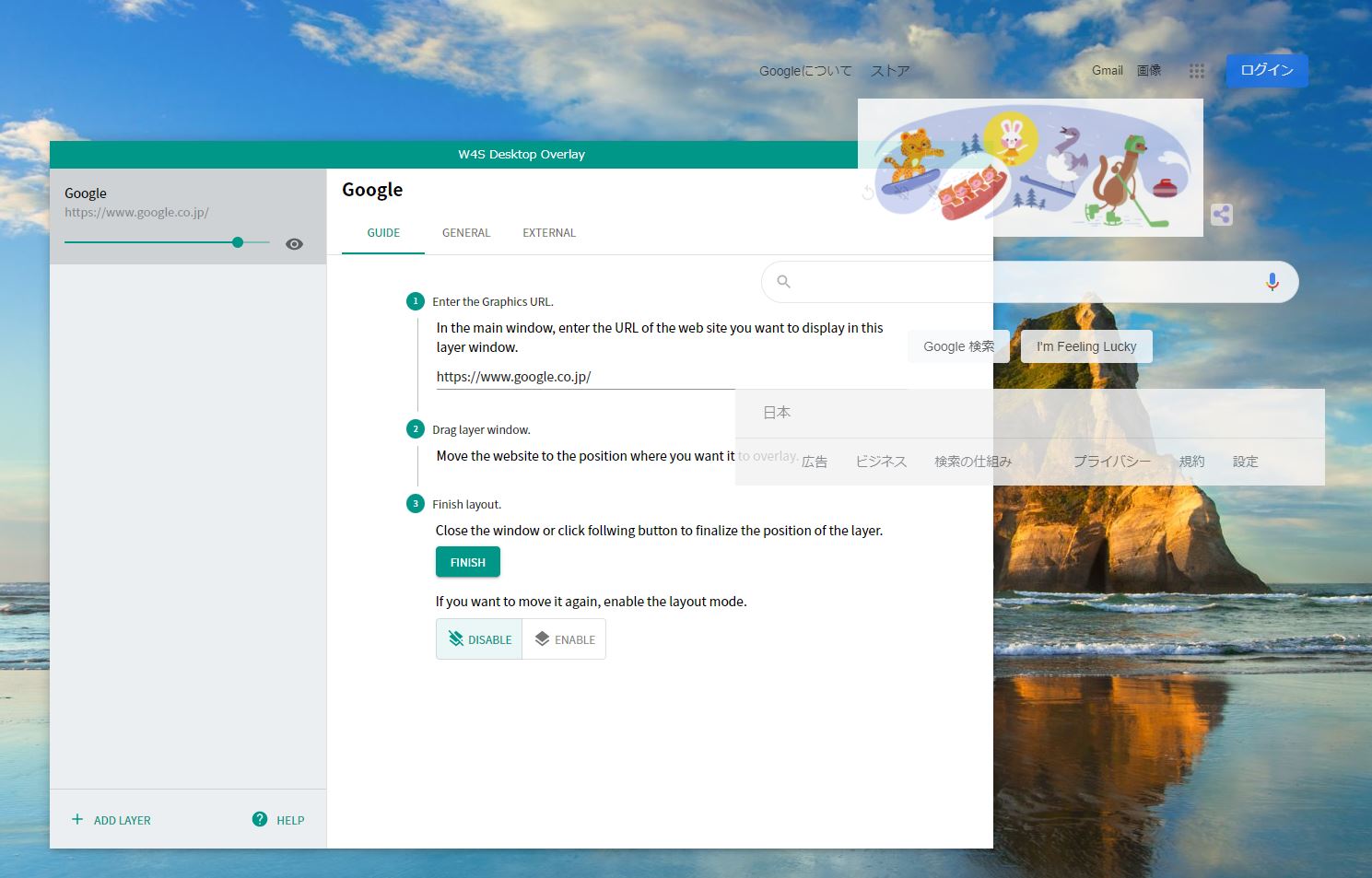Click the share icon beside the doodle
The height and width of the screenshot is (878, 1372).
click(1222, 215)
